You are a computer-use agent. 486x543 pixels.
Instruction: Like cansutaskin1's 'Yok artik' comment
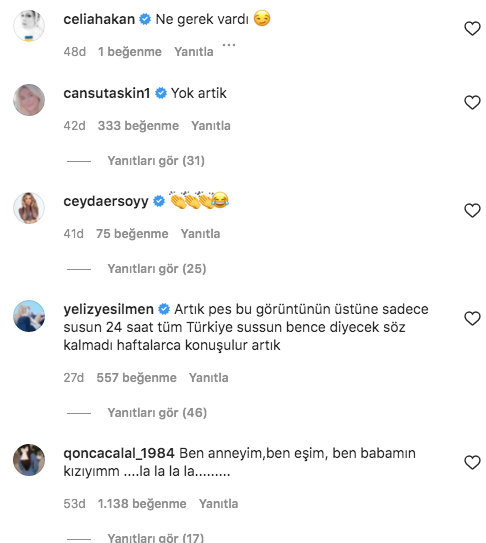472,103
